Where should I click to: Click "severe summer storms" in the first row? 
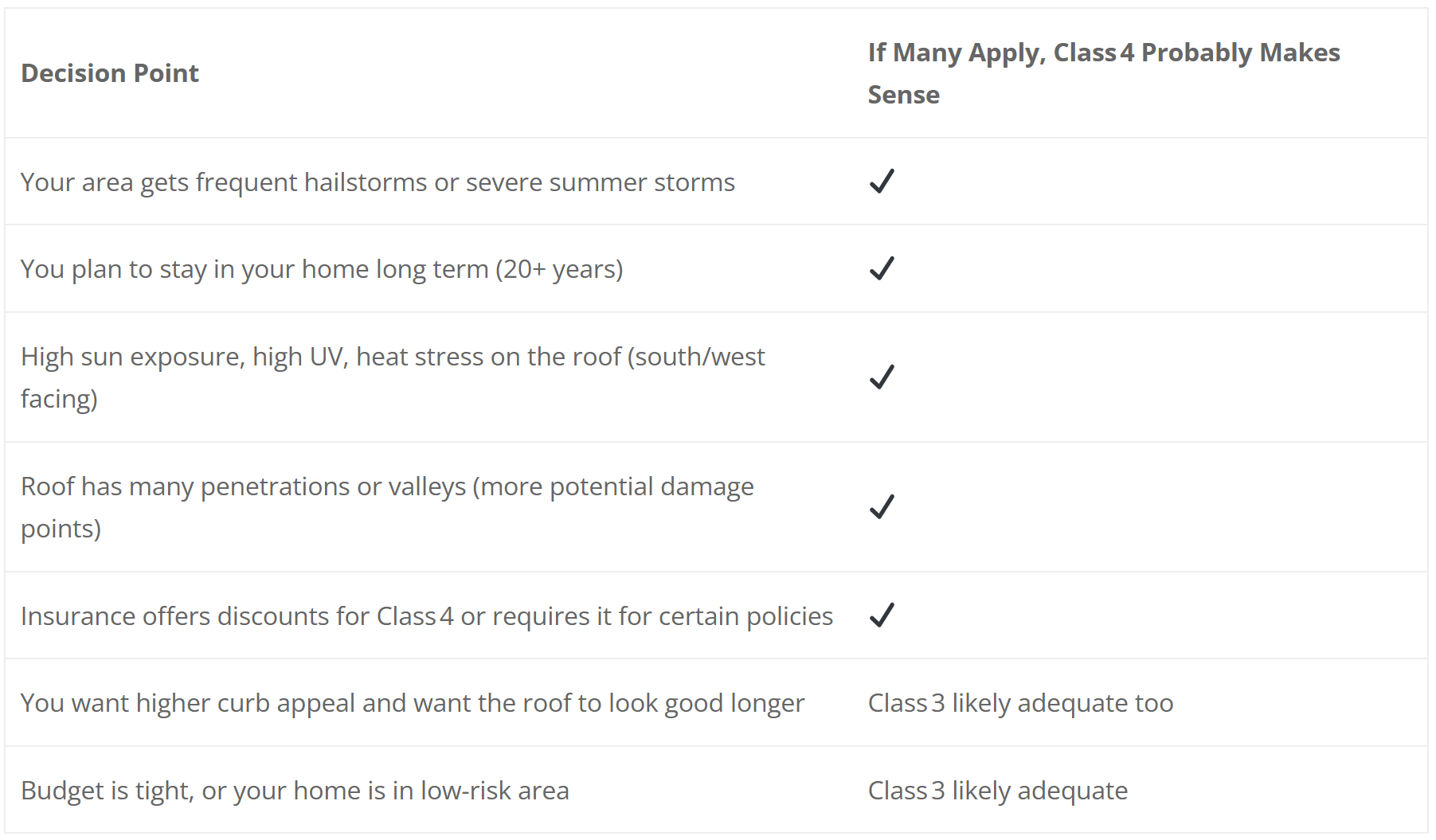[600, 182]
